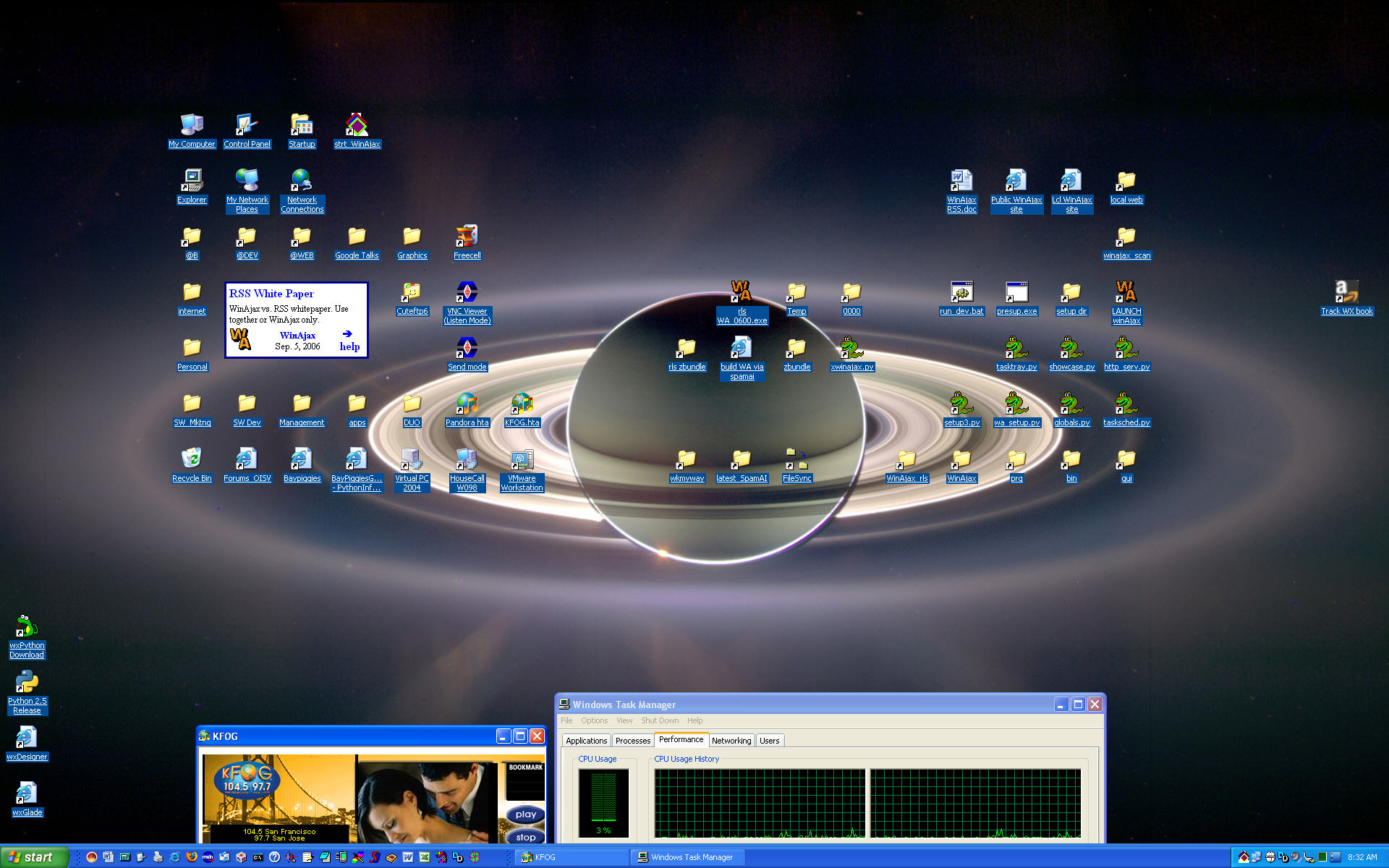The width and height of the screenshot is (1389, 868).
Task: Open the Freecell desktop shortcut
Action: pyautogui.click(x=467, y=237)
